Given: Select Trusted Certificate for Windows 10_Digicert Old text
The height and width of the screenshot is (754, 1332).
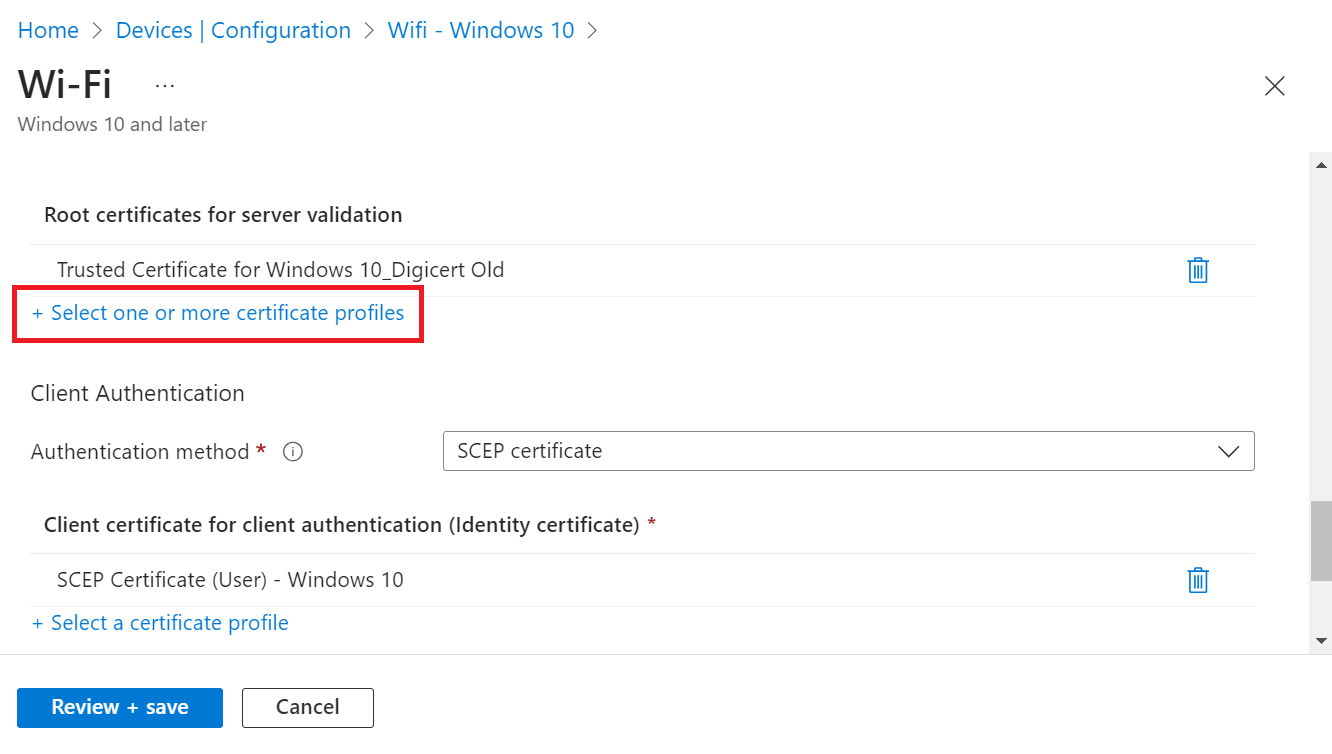Looking at the screenshot, I should [x=280, y=270].
